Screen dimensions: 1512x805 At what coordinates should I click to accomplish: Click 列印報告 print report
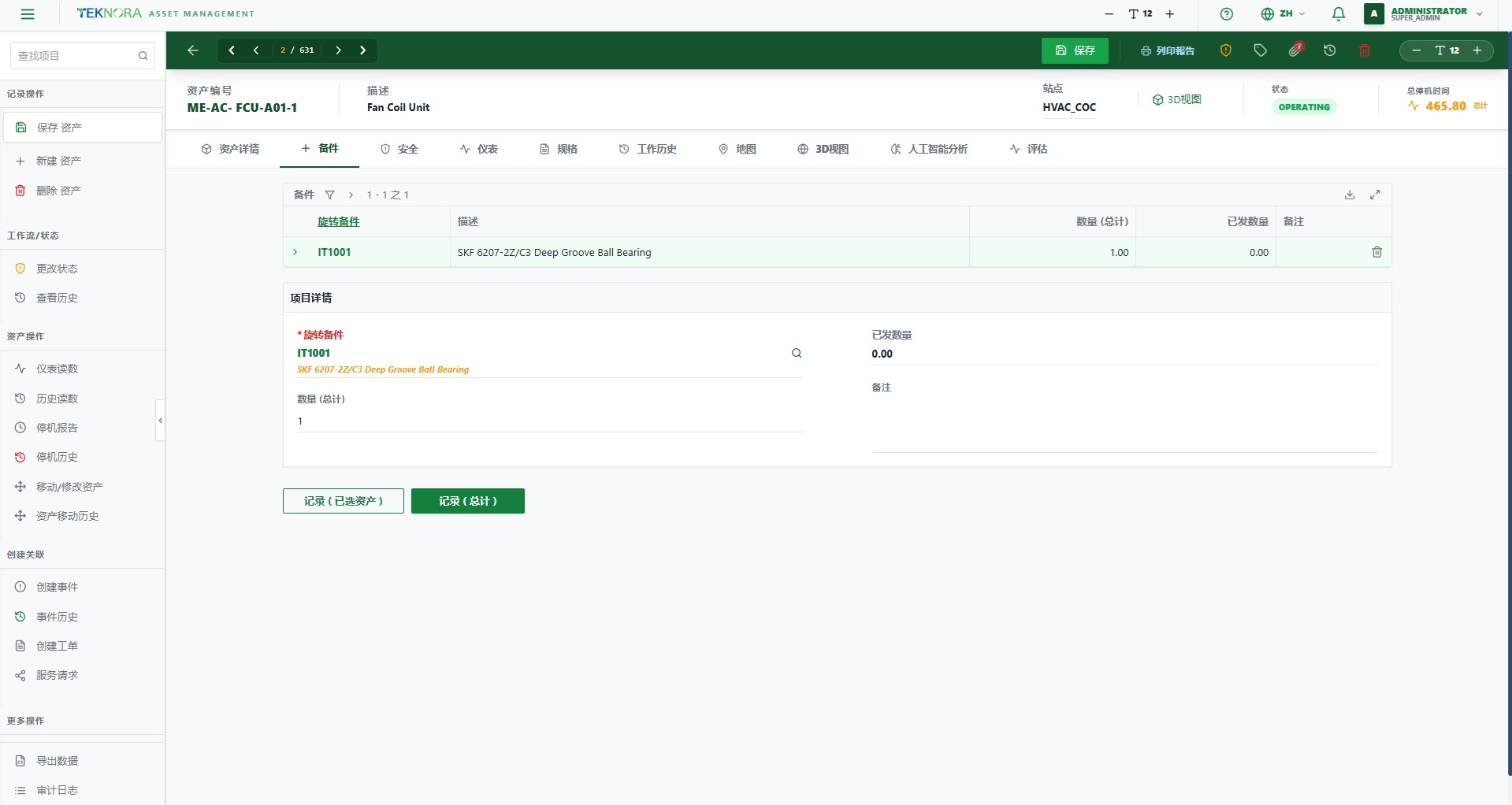click(1167, 50)
